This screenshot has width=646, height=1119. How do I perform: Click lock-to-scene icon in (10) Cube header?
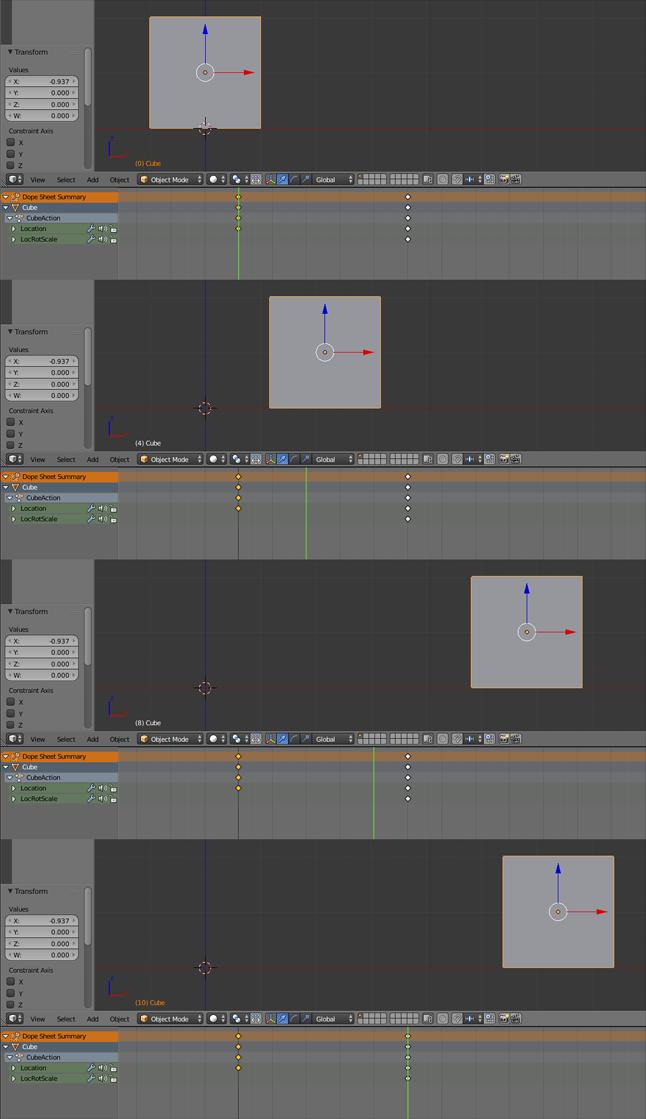(x=428, y=1019)
